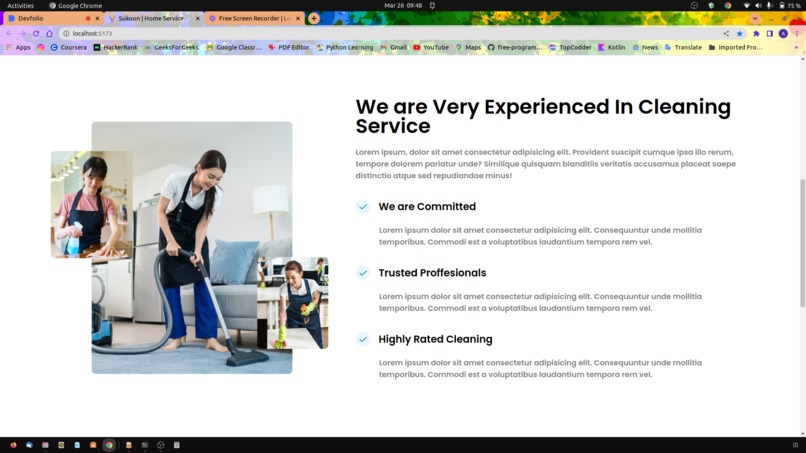The width and height of the screenshot is (806, 453).
Task: Reload the localhost page
Action: click(36, 33)
